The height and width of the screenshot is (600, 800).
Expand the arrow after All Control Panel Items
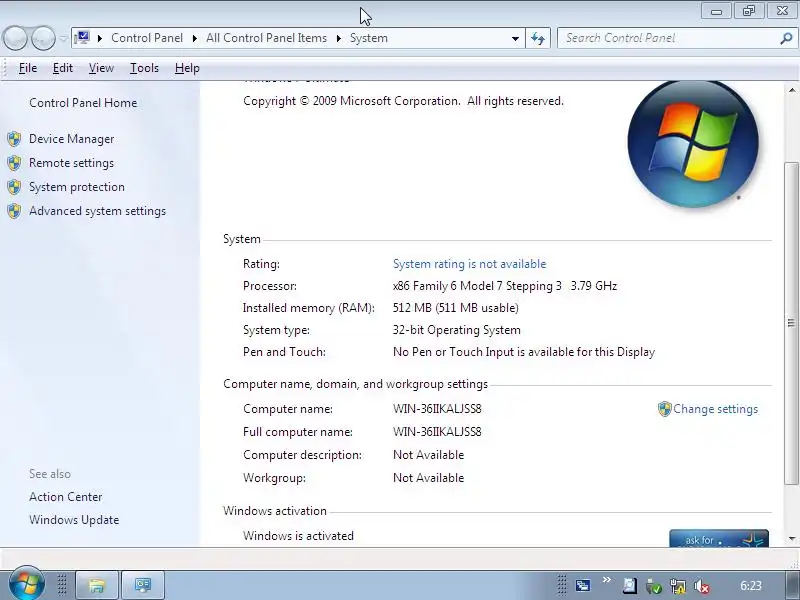click(338, 38)
